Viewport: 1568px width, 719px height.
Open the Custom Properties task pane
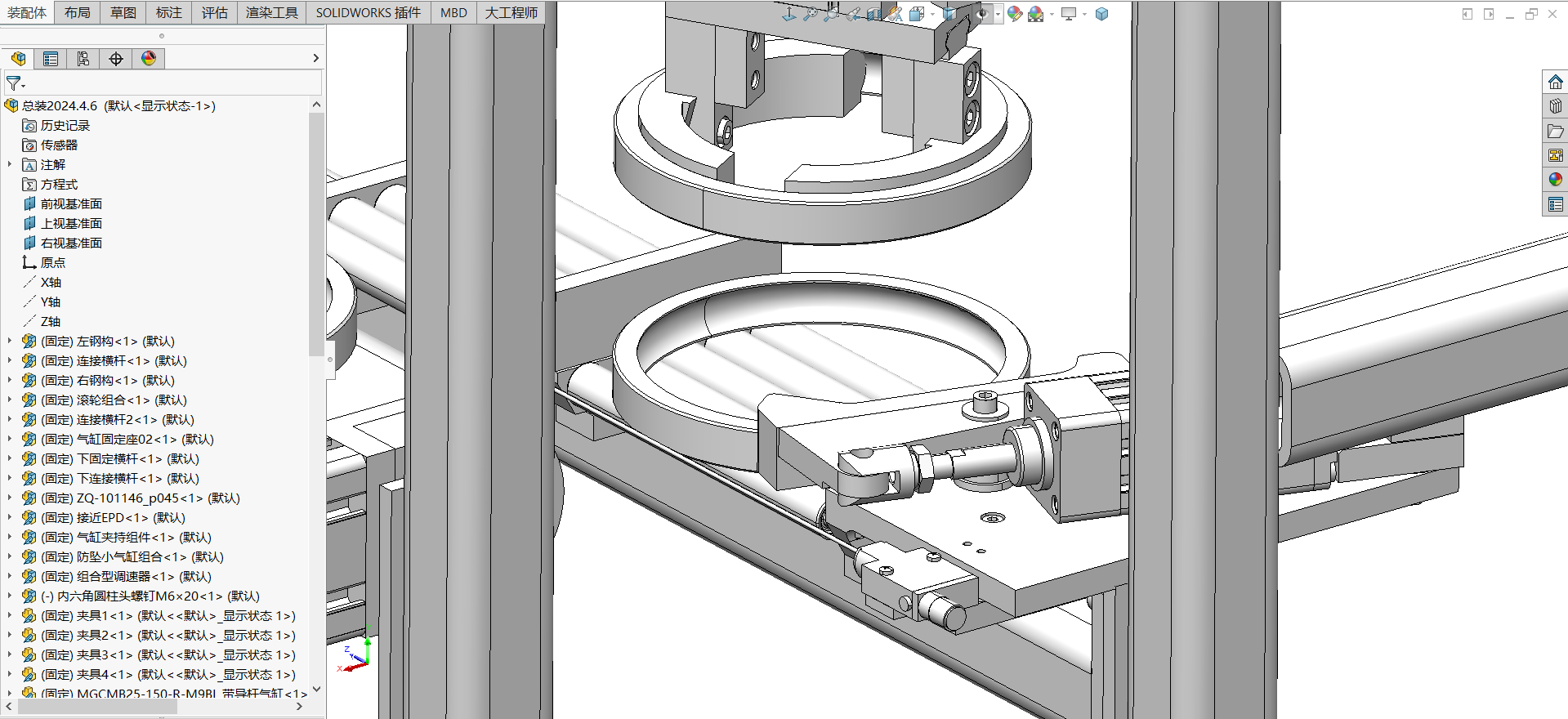(x=1555, y=204)
